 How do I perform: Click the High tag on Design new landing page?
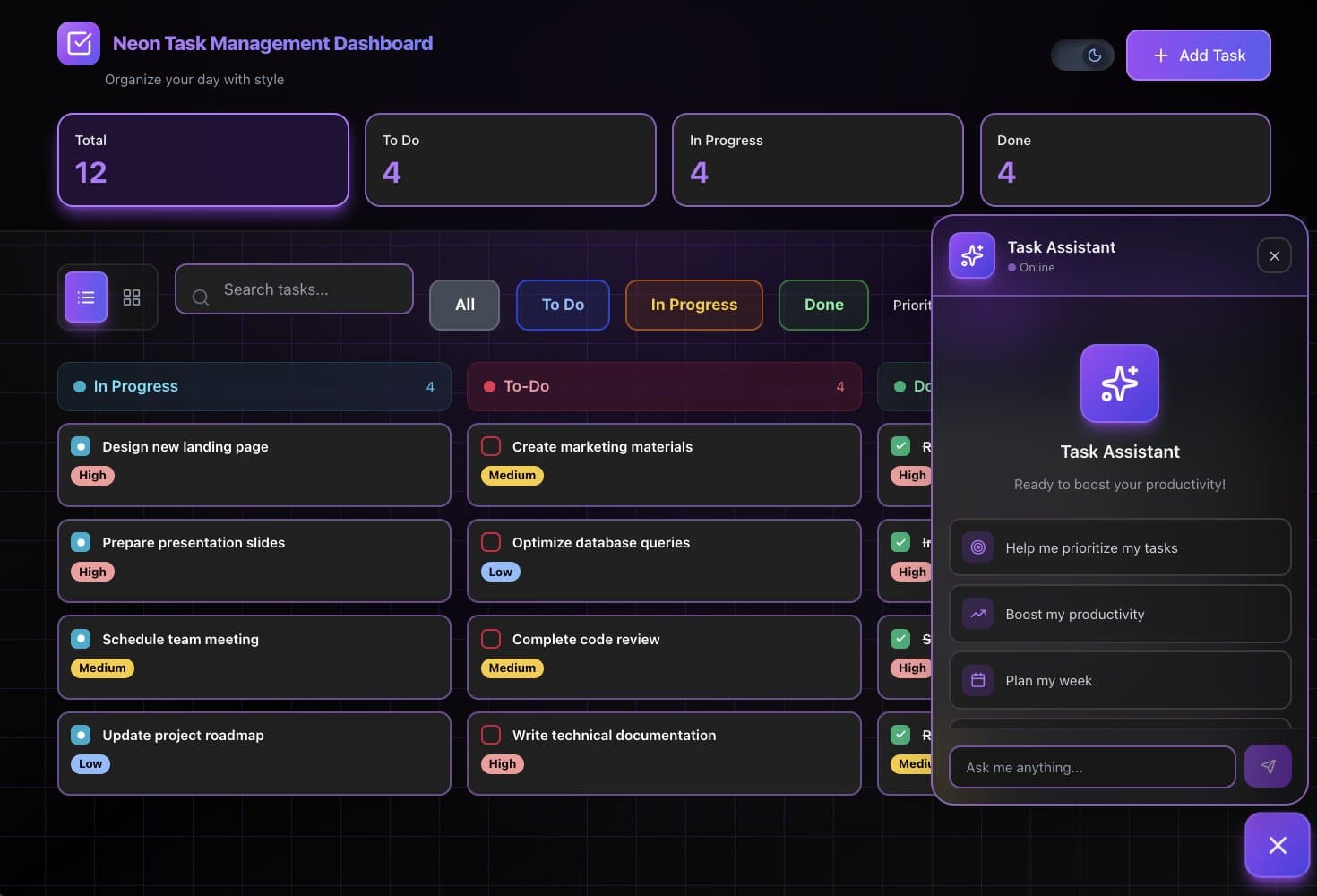pyautogui.click(x=92, y=475)
